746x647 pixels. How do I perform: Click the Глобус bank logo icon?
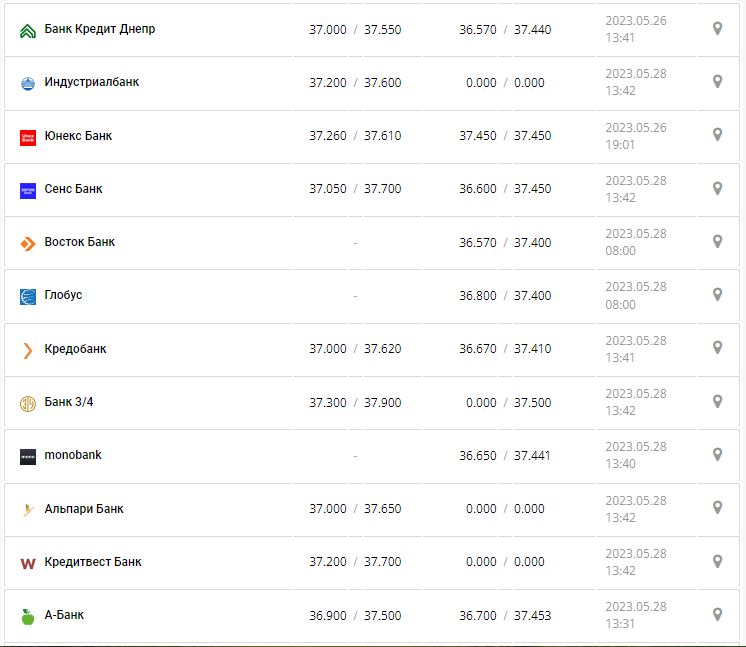pos(28,296)
